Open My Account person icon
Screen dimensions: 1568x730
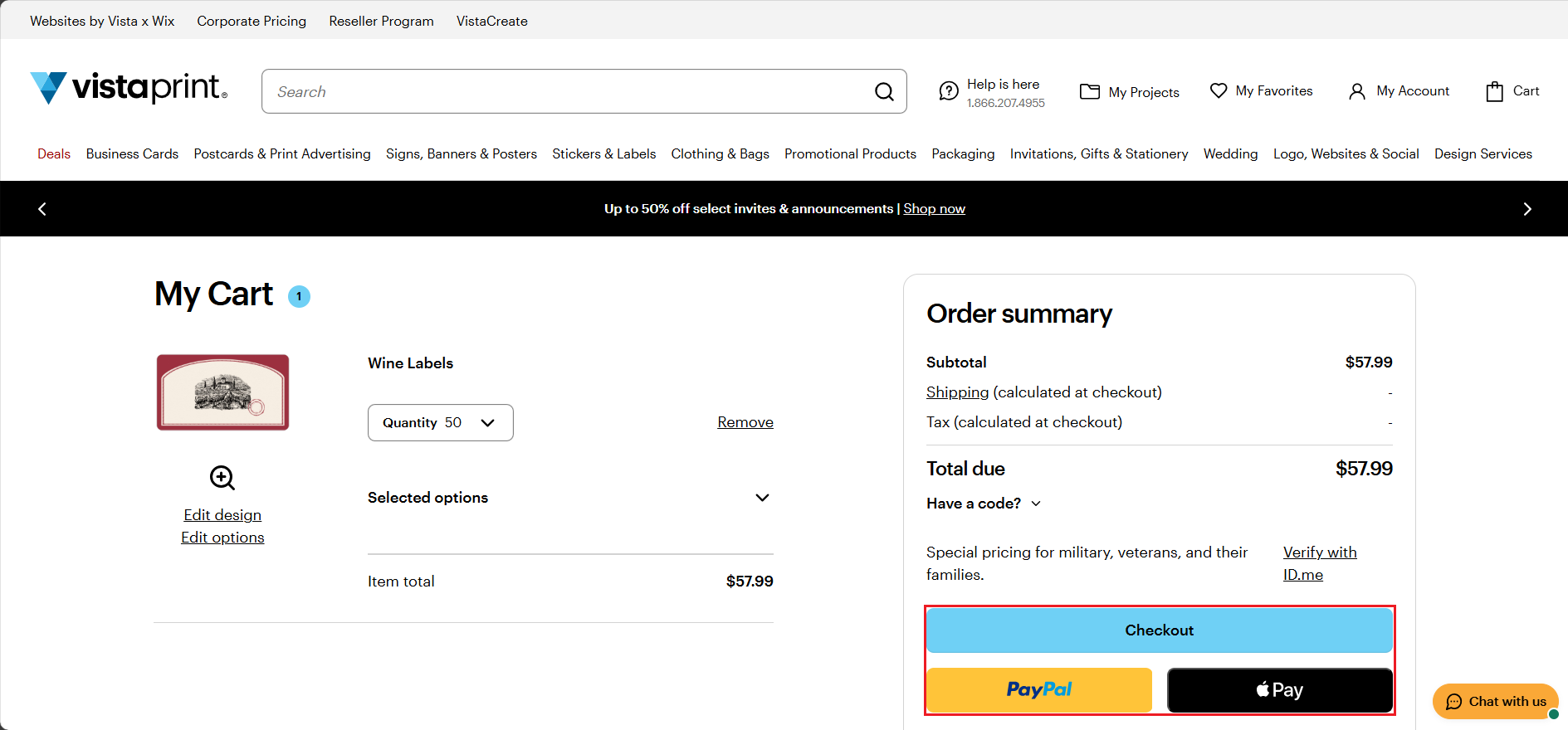[x=1357, y=91]
